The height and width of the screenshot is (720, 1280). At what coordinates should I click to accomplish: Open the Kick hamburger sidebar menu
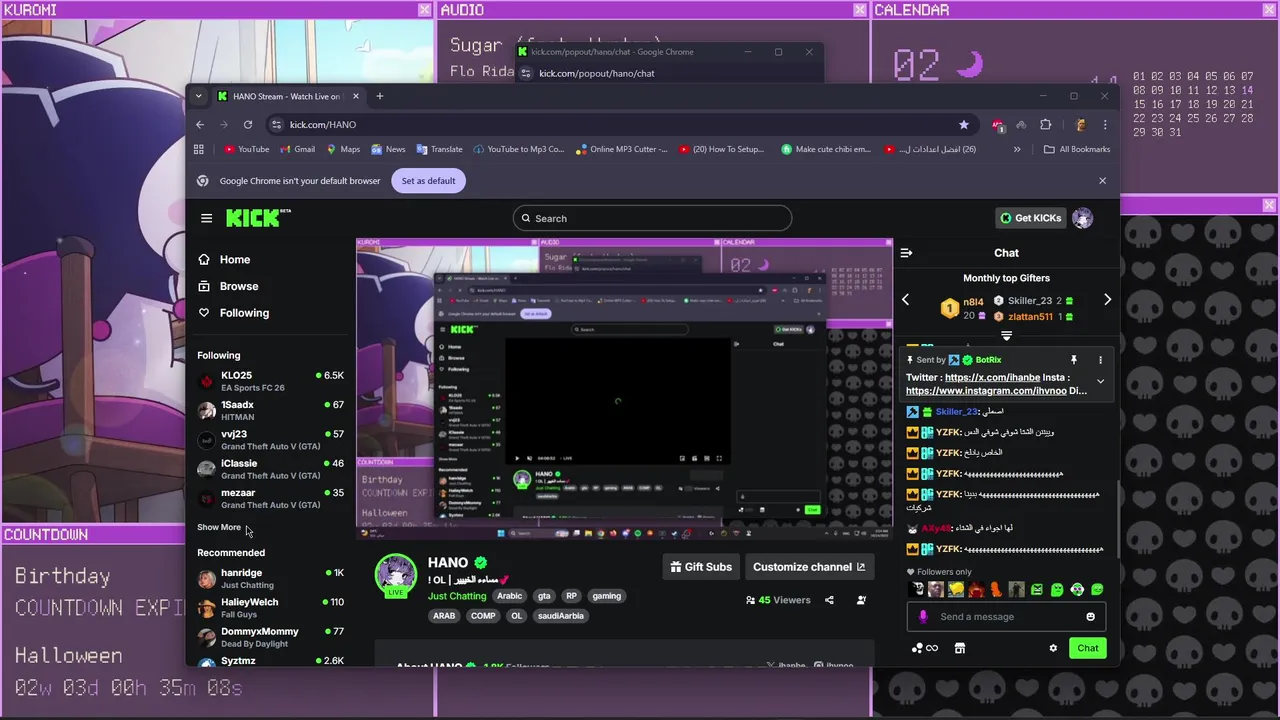tap(206, 218)
